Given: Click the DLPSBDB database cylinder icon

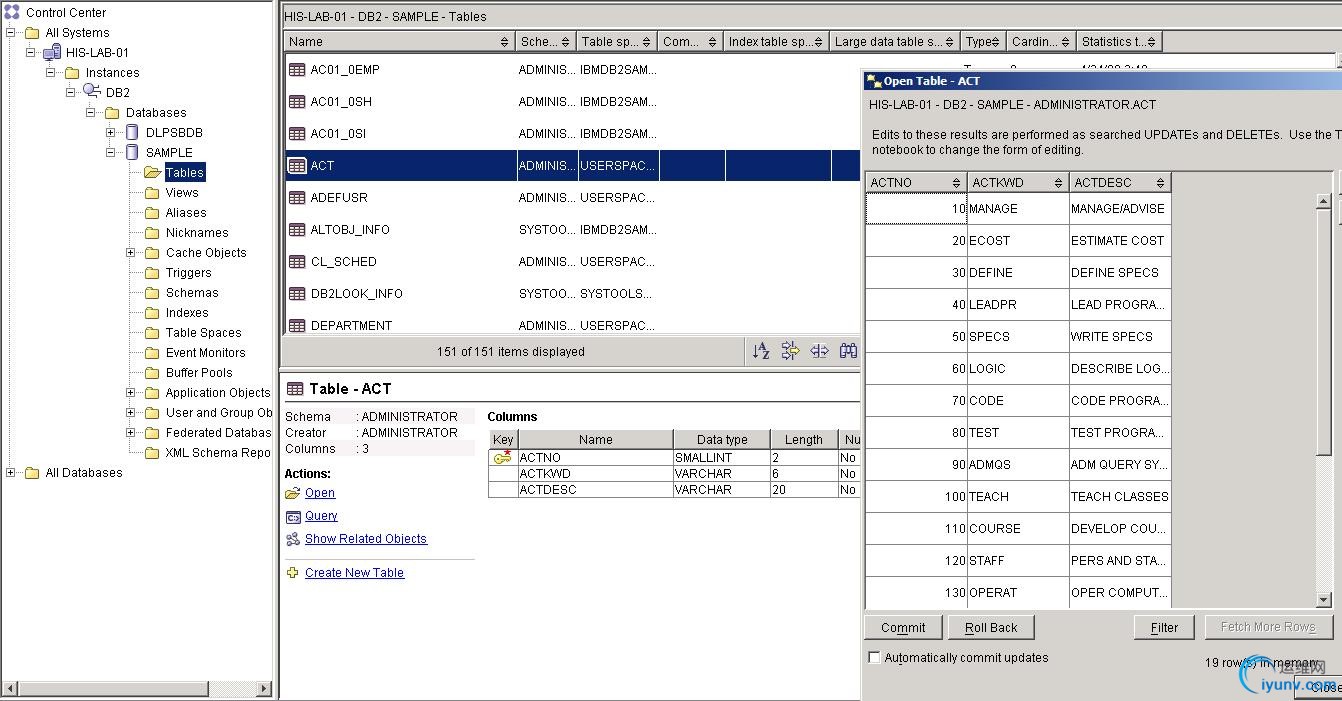Looking at the screenshot, I should [x=132, y=132].
